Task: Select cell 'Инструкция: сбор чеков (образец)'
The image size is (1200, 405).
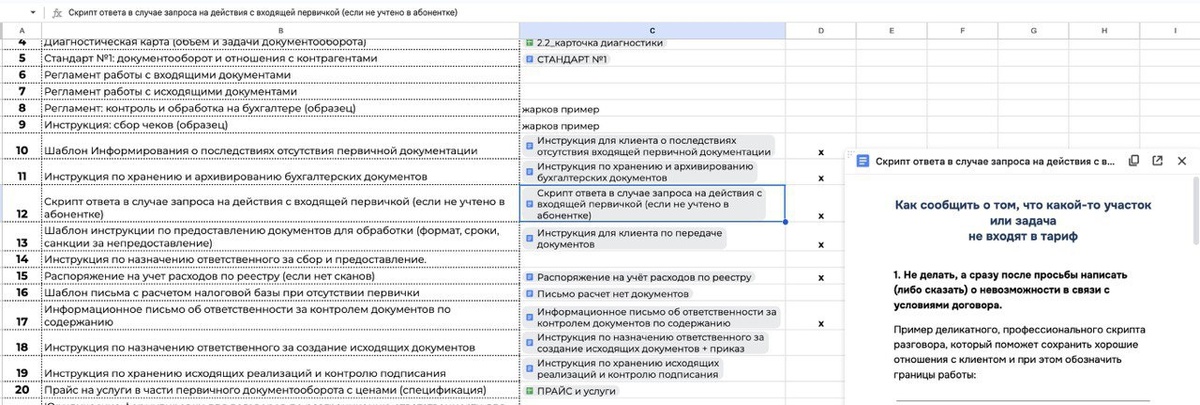Action: pos(280,126)
